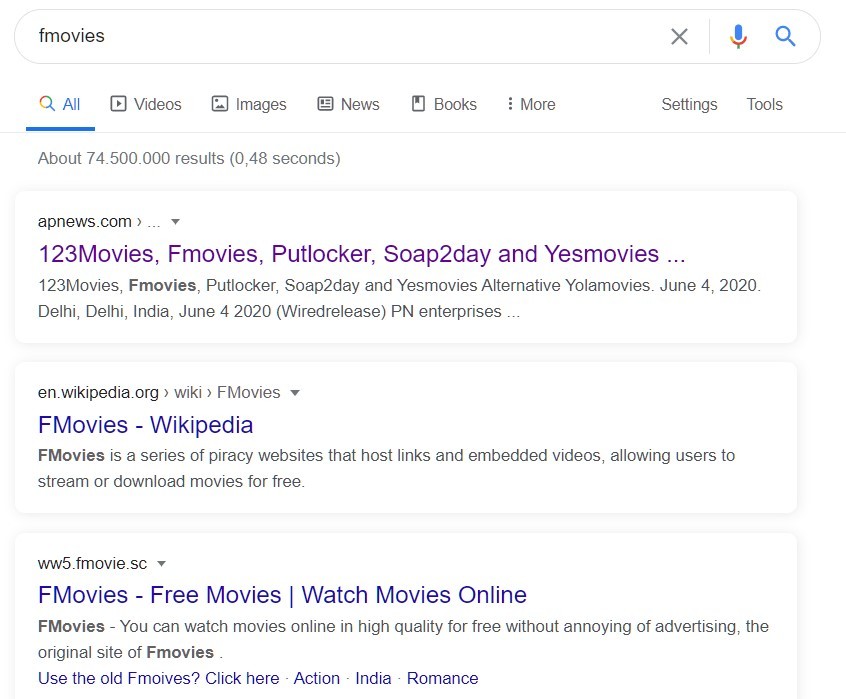Open the More search categories menu
The image size is (846, 699).
[x=531, y=104]
